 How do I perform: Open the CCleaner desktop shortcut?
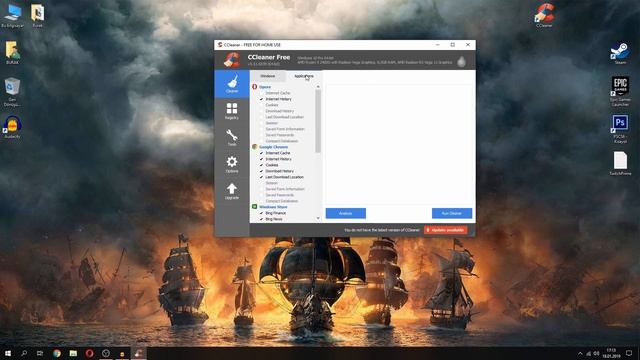click(544, 15)
